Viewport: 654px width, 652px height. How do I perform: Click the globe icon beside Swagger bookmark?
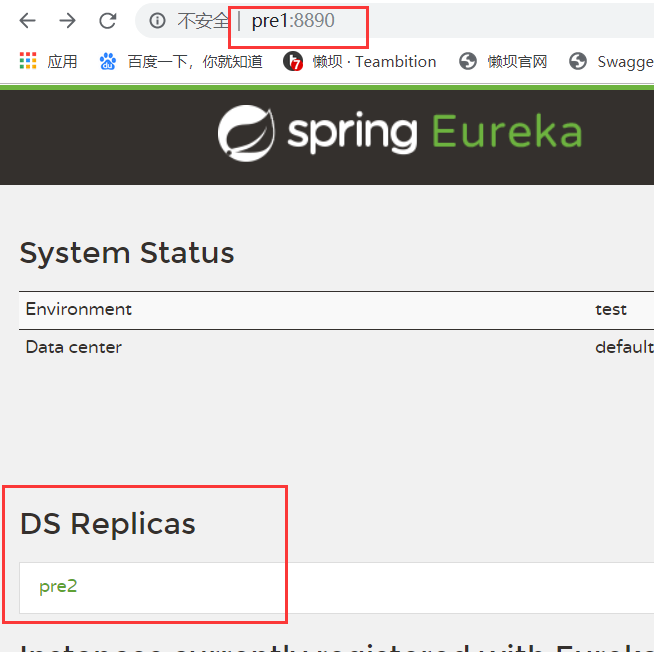(x=578, y=61)
